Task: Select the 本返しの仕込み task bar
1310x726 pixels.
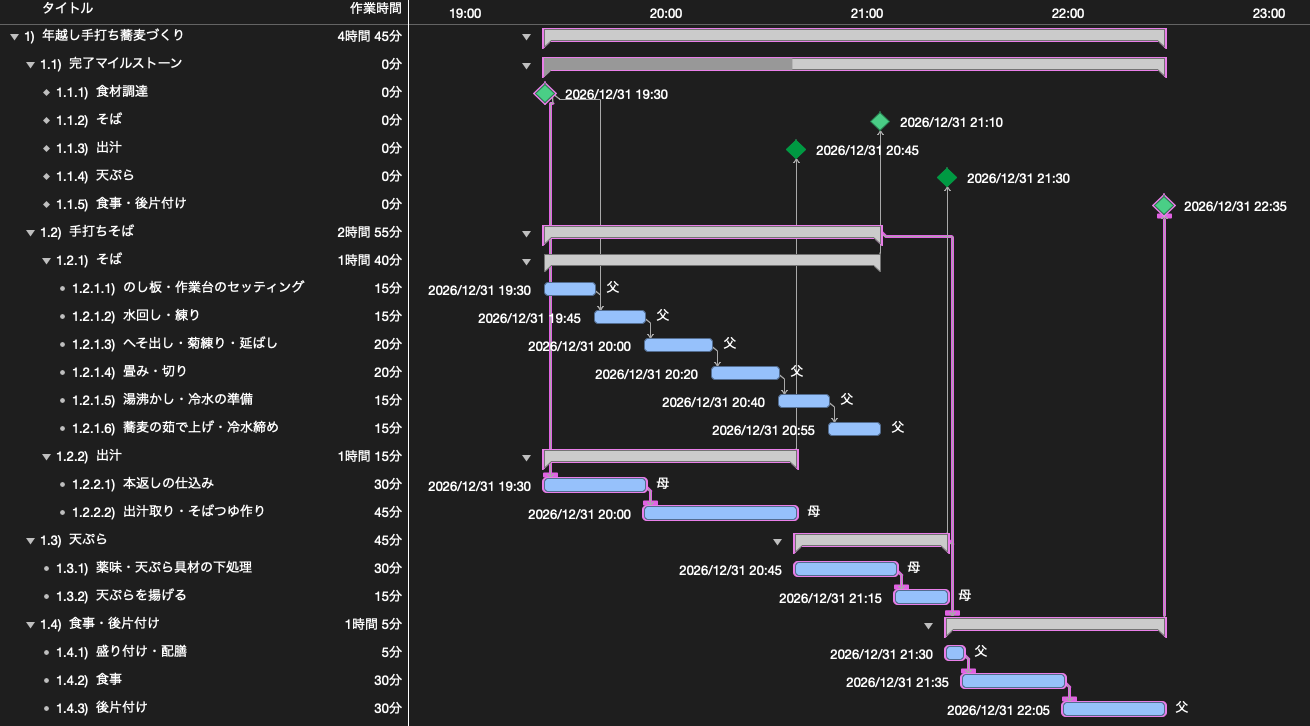Action: click(x=595, y=485)
